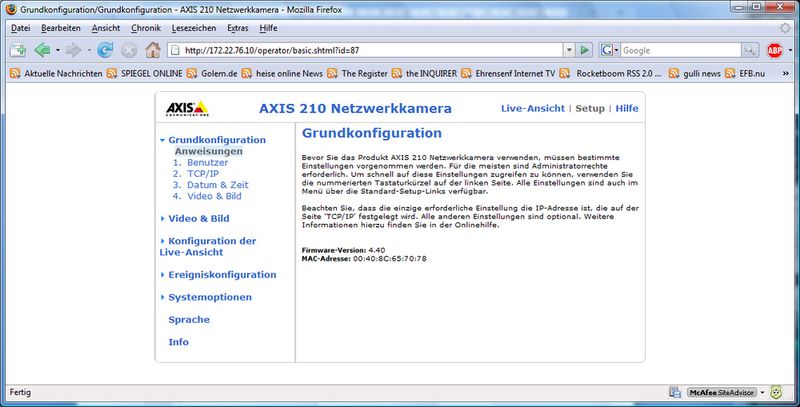Open Ehrensenf Internet TV bookmark

pos(515,73)
